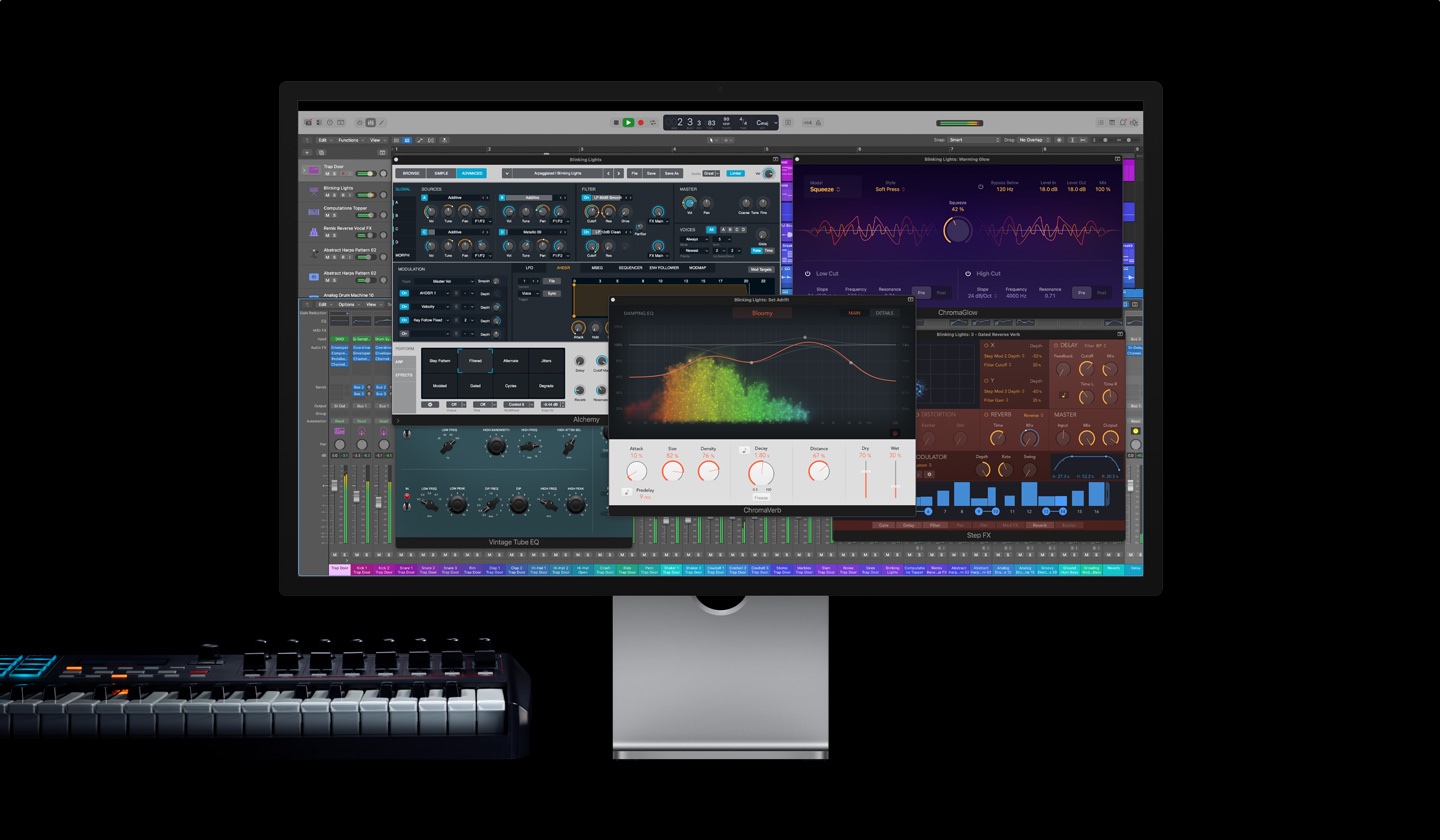This screenshot has width=1440, height=840.
Task: Open the Mixer icon in control bar
Action: 371,122
